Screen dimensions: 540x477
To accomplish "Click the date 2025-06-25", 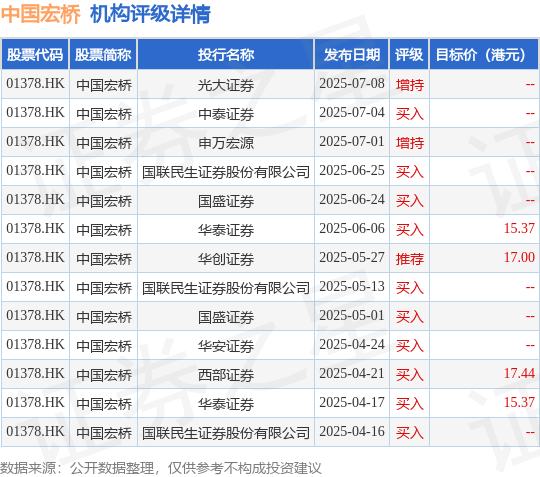I will tap(352, 170).
